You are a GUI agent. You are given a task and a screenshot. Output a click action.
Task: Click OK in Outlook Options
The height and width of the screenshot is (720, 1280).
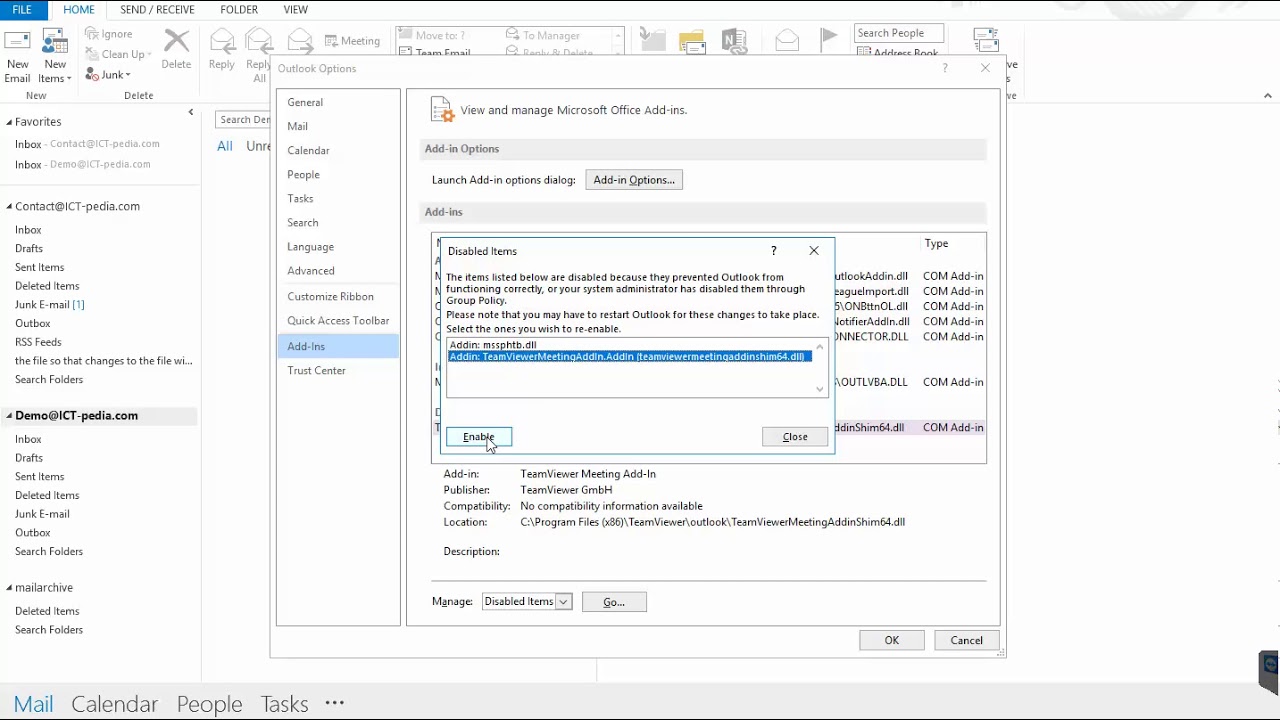click(892, 641)
